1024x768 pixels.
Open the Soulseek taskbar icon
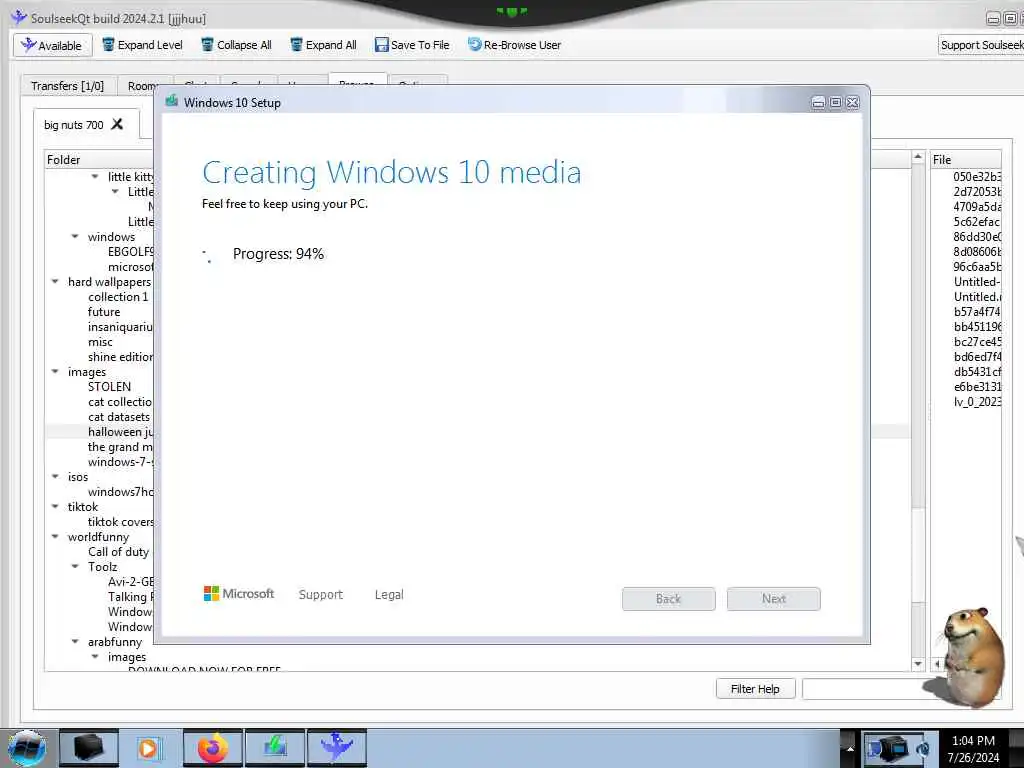(x=337, y=748)
